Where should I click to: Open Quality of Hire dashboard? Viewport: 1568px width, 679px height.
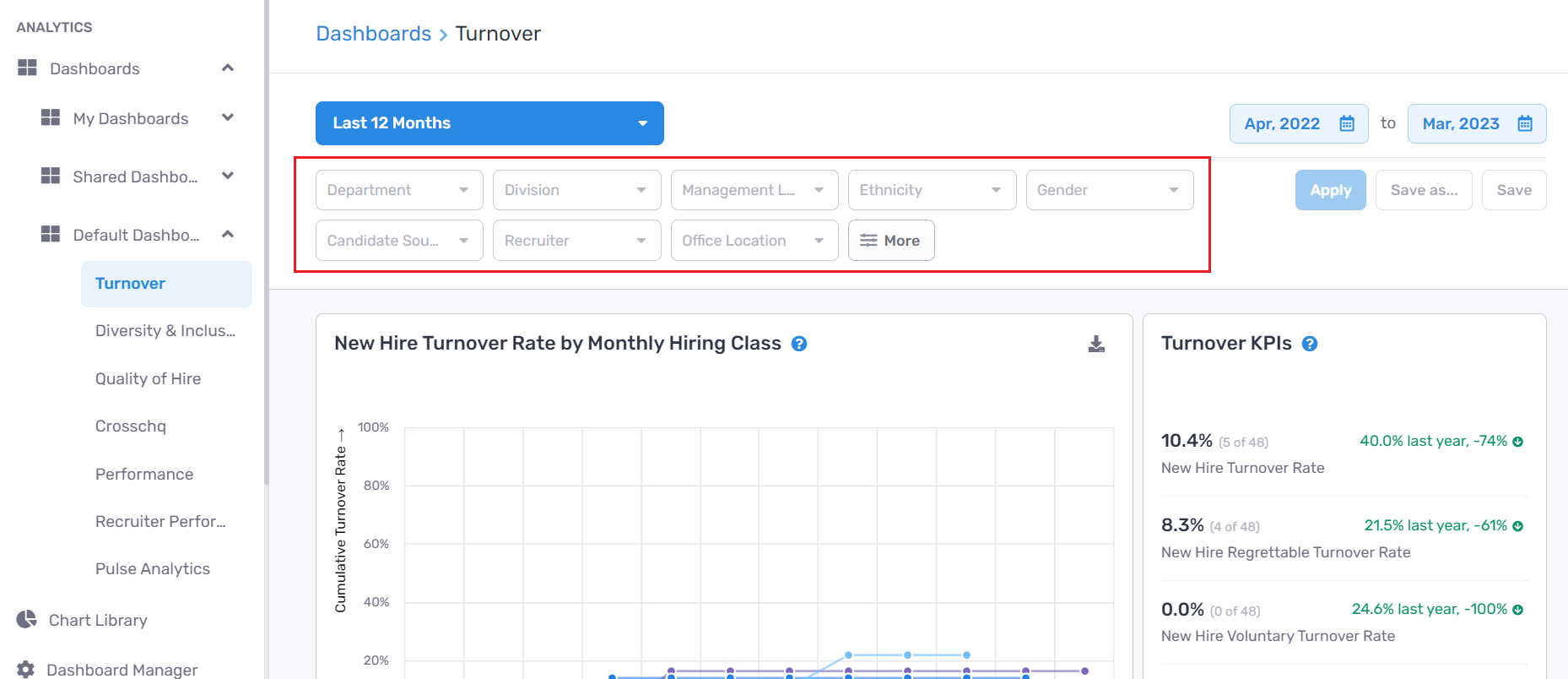click(x=148, y=379)
